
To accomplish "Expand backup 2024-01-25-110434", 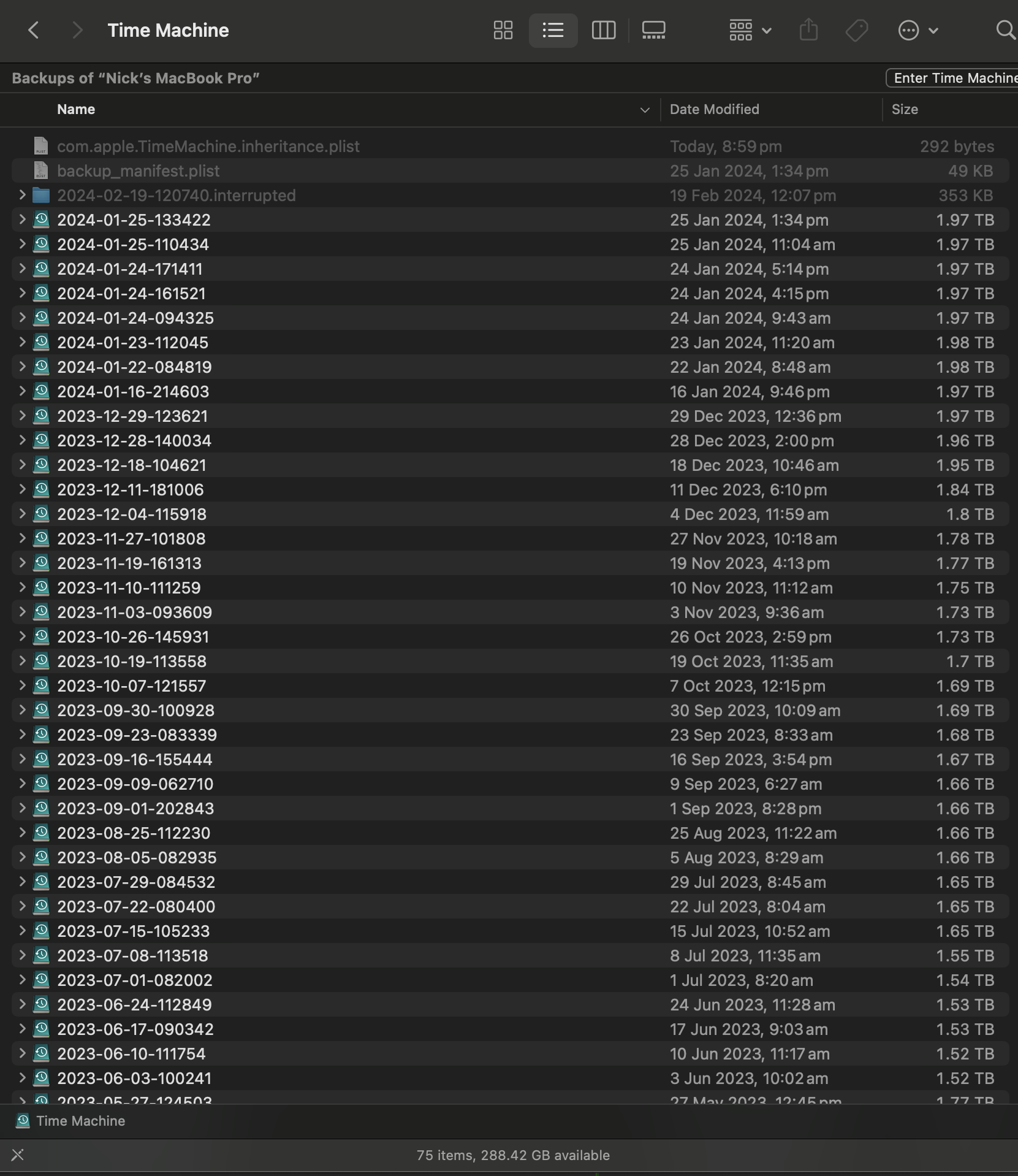I will click(x=22, y=244).
